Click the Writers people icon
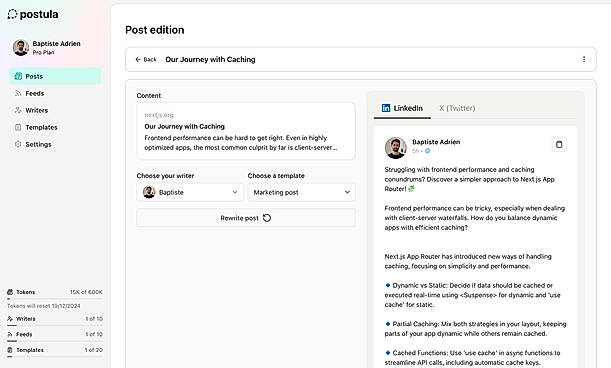This screenshot has width=611, height=368. [x=18, y=110]
